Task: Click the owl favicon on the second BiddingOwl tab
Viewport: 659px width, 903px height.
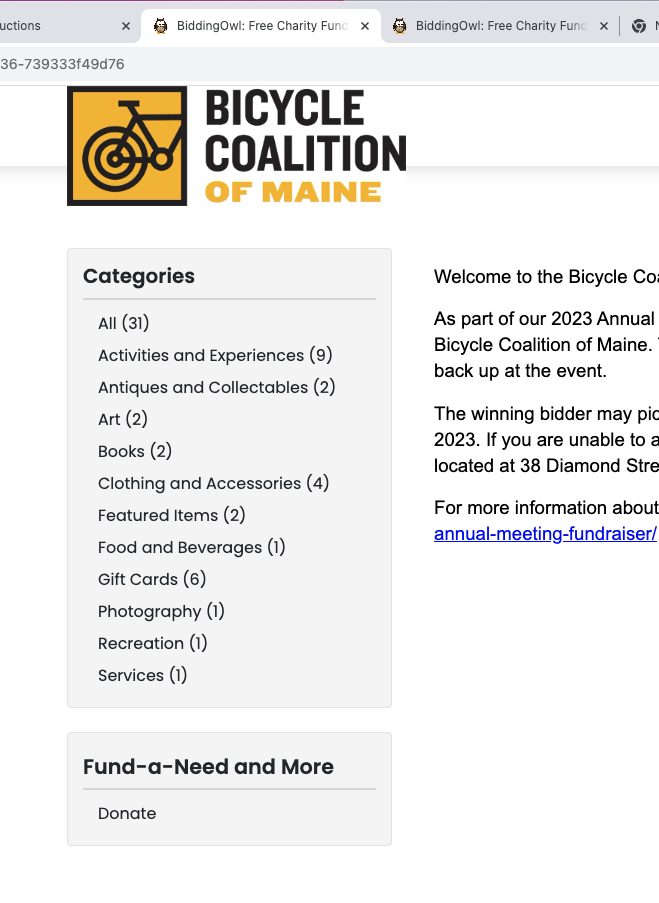Action: point(399,26)
